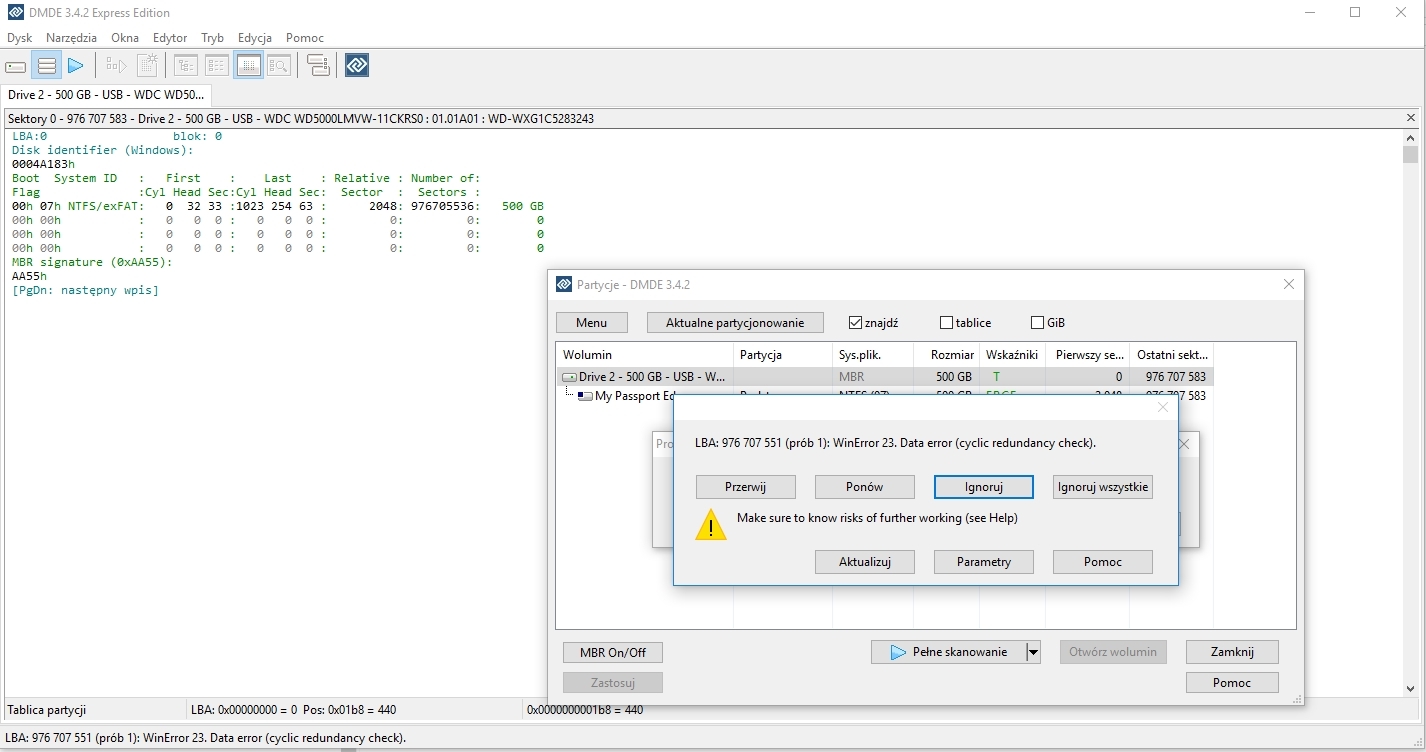Viewport: 1426px width, 752px height.
Task: Click the [PgDn: następny wpis] link text
Action: pos(85,290)
